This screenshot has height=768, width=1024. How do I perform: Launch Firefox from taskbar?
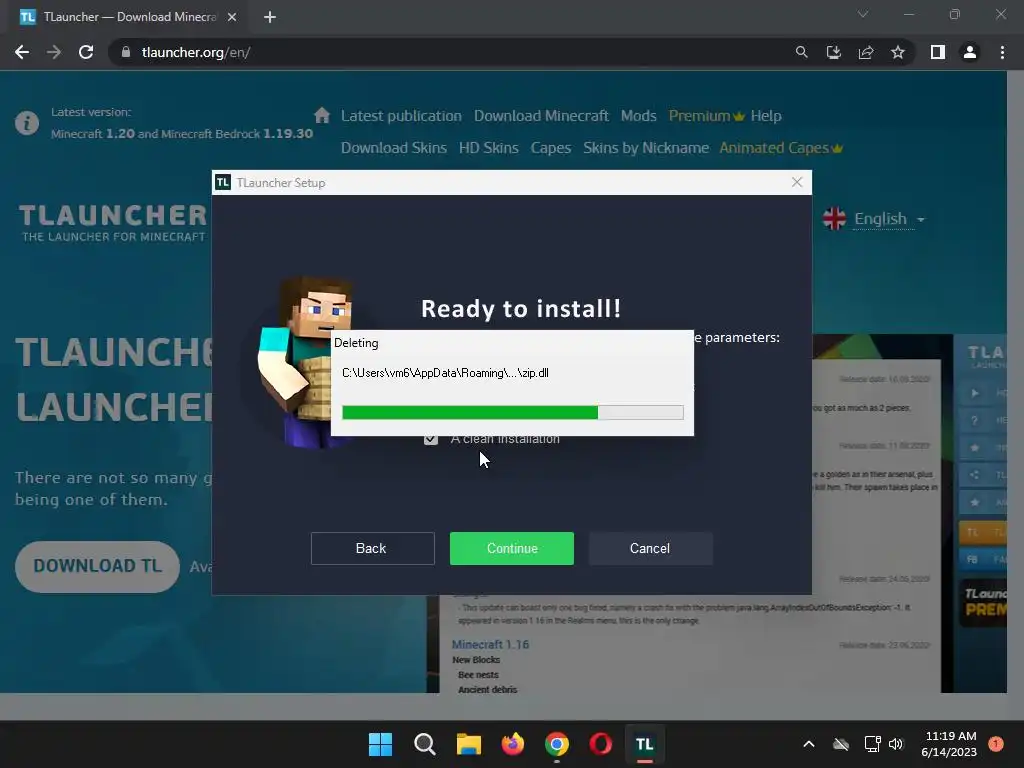[513, 744]
